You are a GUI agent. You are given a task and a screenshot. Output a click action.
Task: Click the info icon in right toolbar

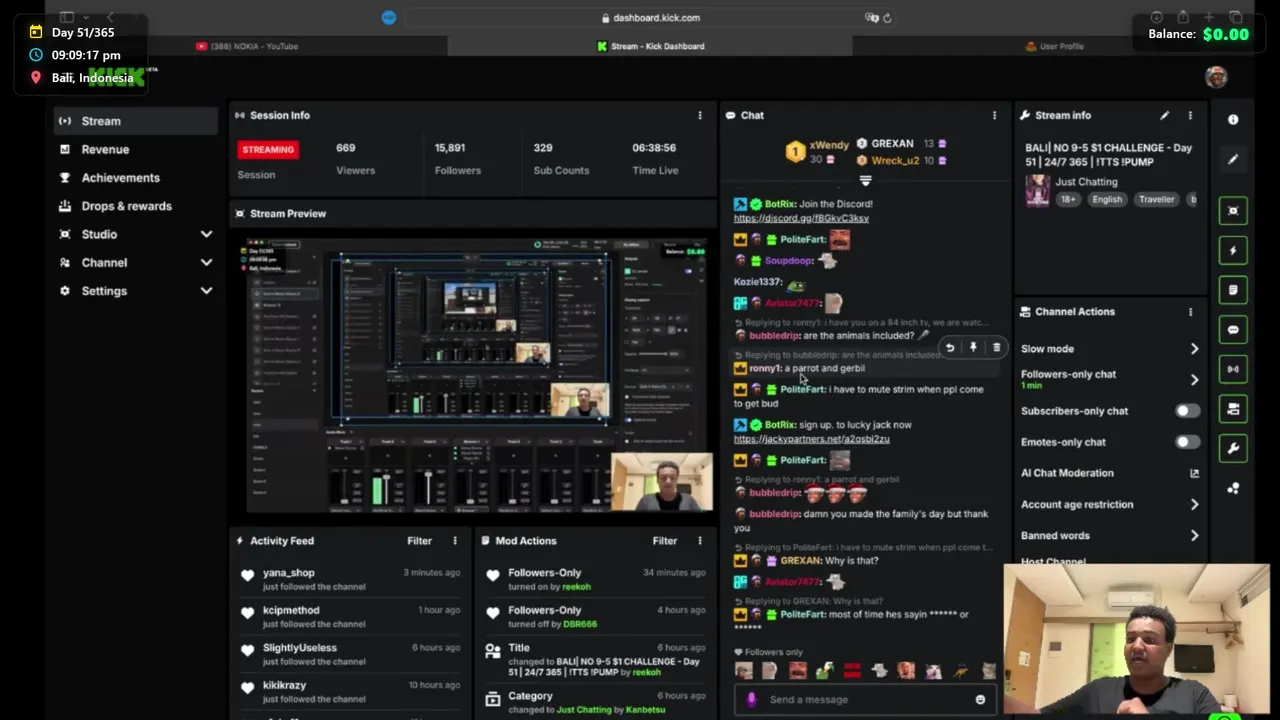pos(1233,120)
